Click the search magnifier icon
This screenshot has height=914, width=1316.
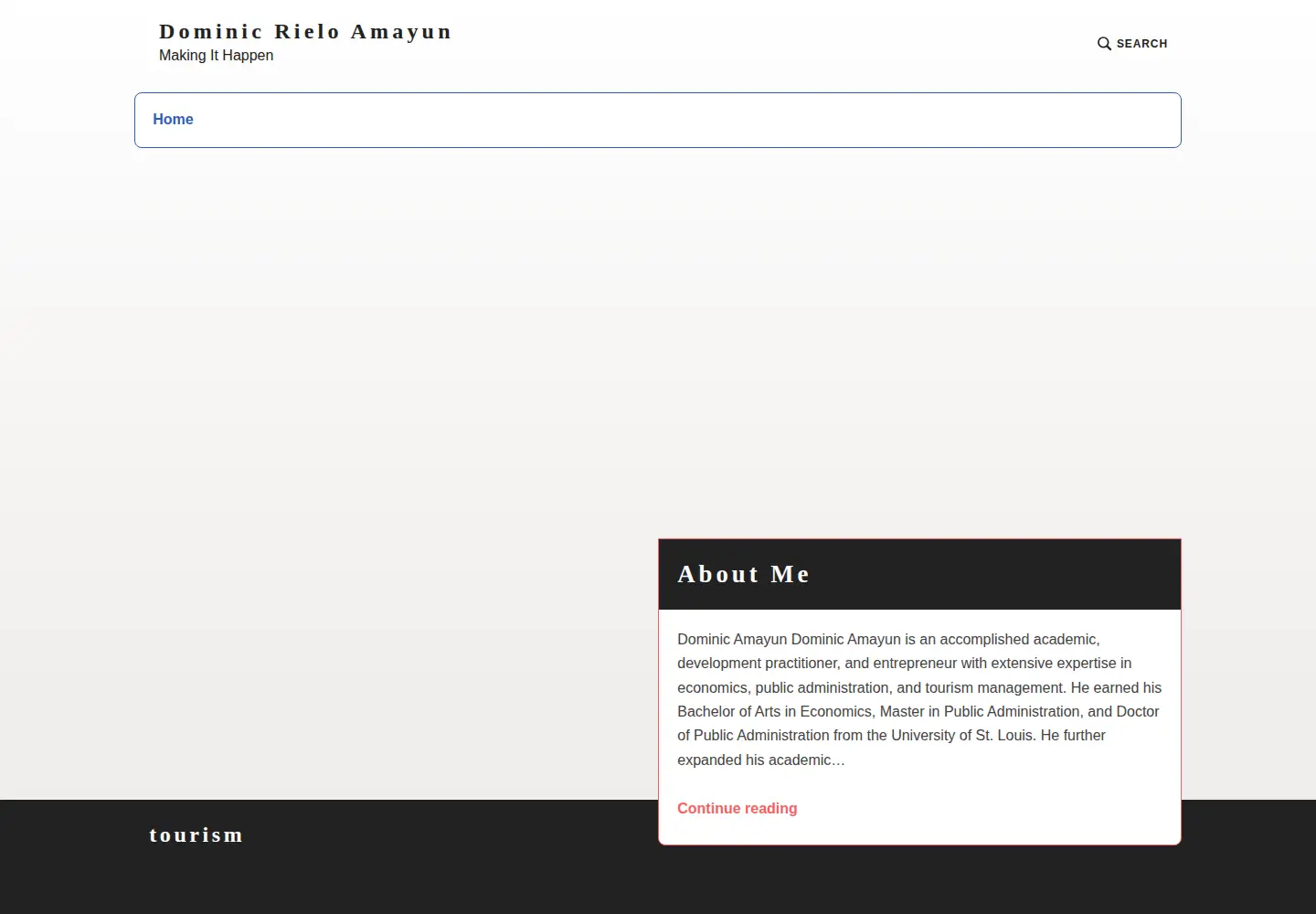(1104, 44)
